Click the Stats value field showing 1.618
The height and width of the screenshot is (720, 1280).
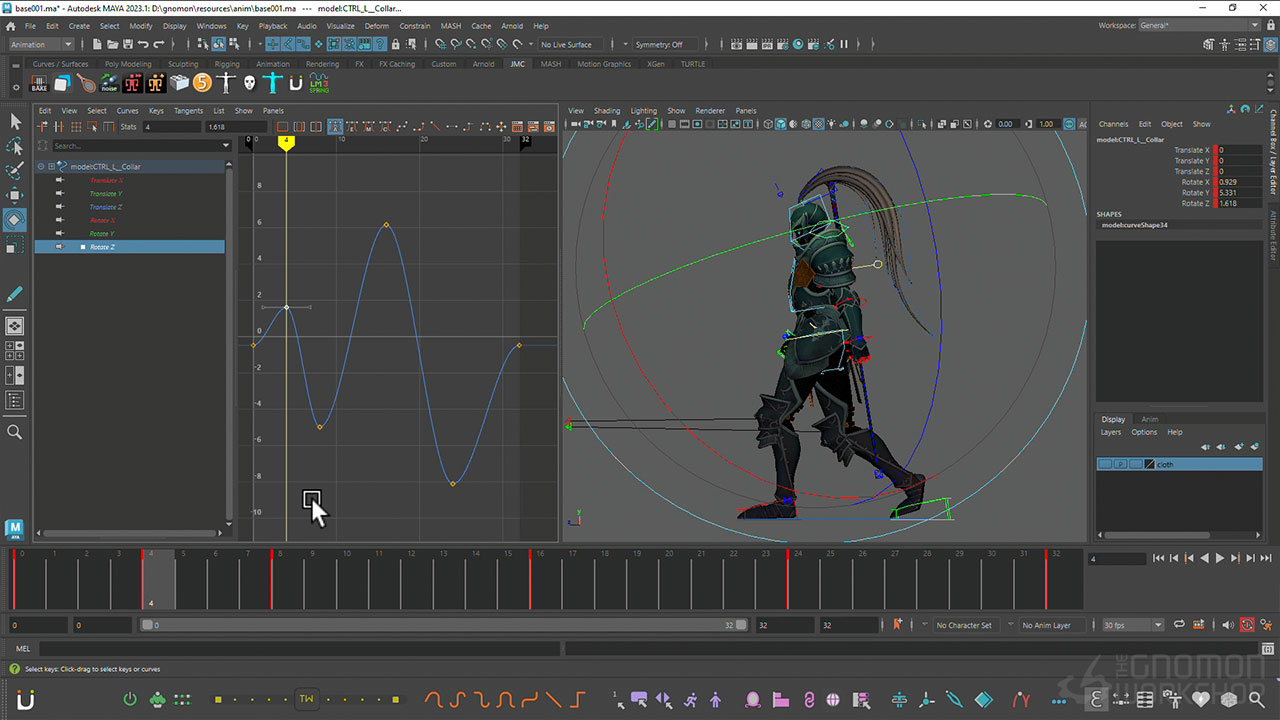tap(235, 127)
